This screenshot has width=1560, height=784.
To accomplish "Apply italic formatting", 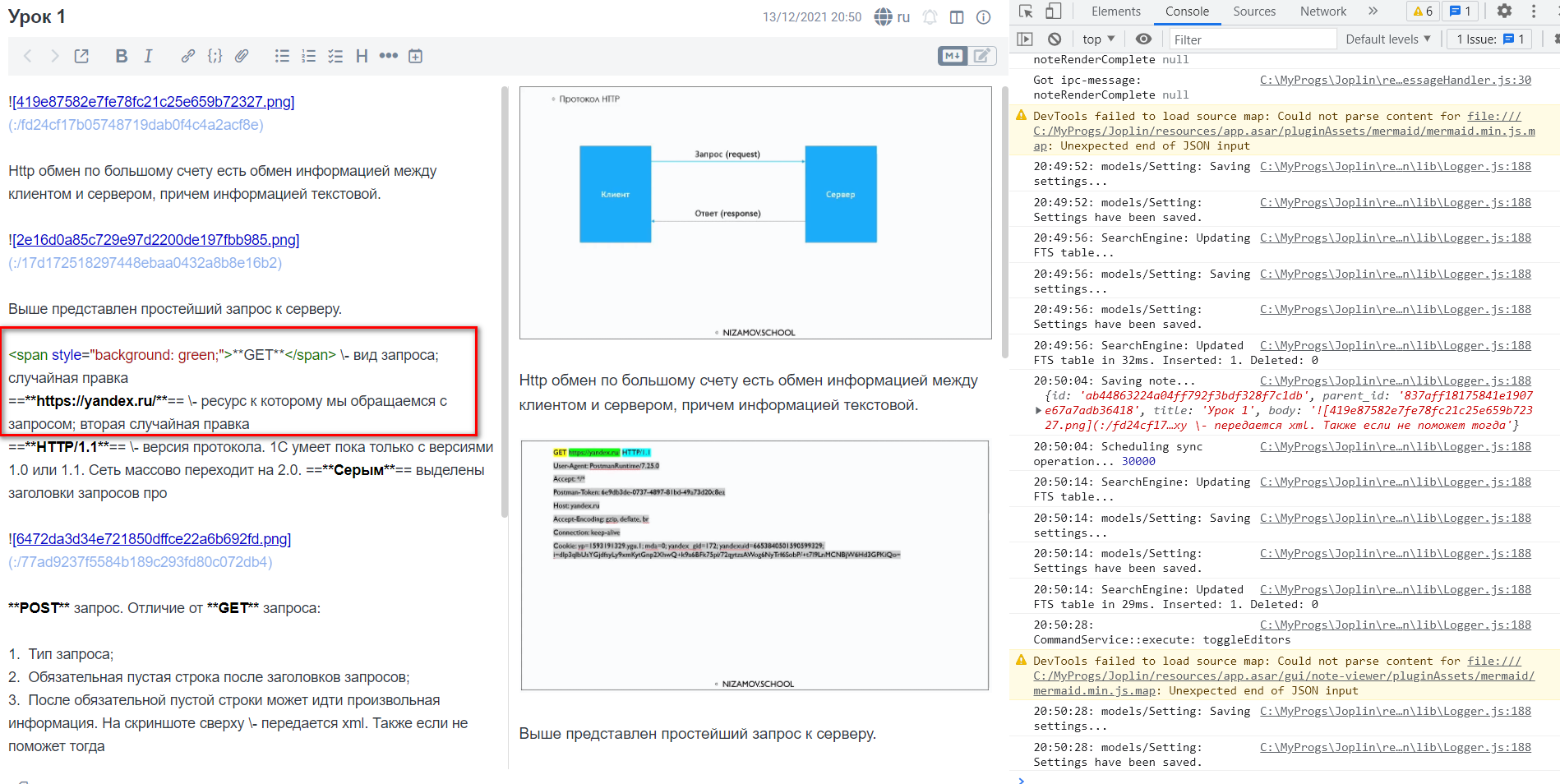I will tap(148, 56).
